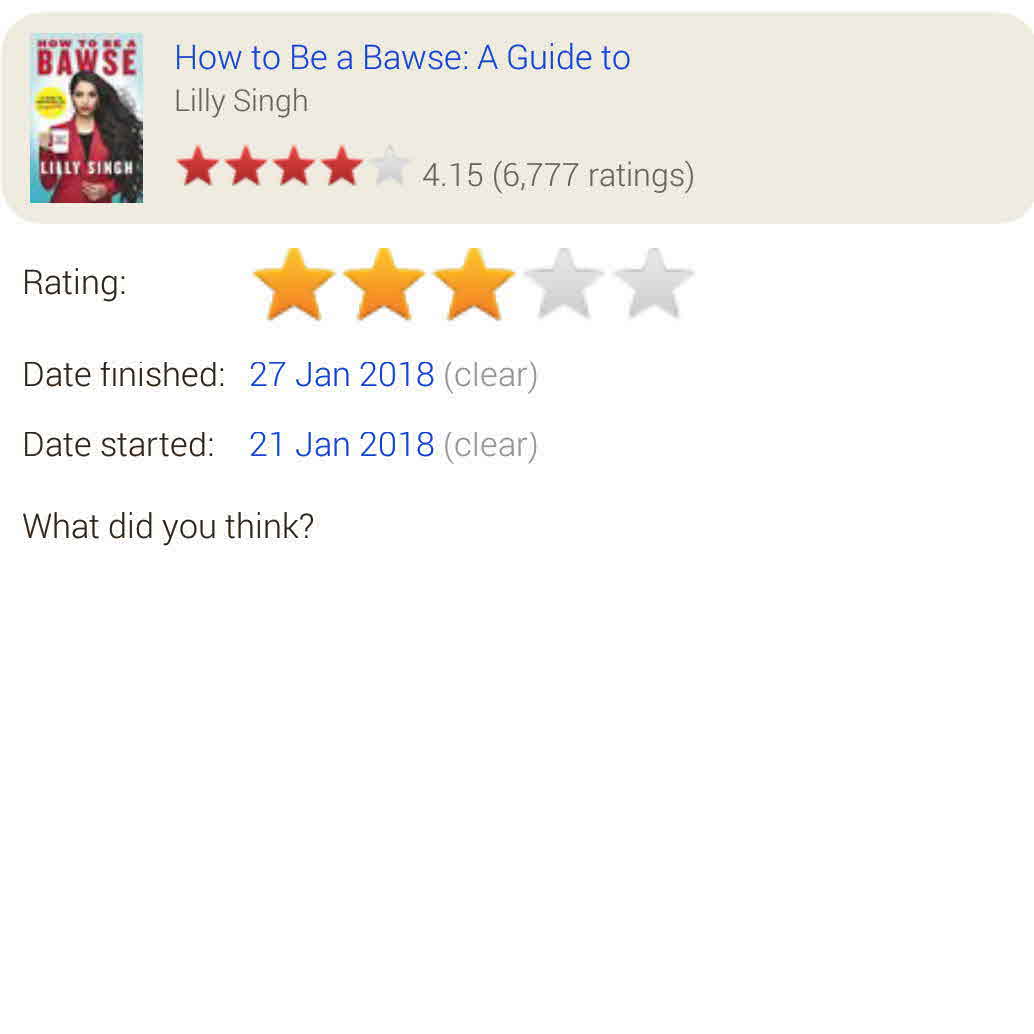The width and height of the screenshot is (1034, 1034).
Task: Clear the date finished value
Action: click(x=491, y=375)
